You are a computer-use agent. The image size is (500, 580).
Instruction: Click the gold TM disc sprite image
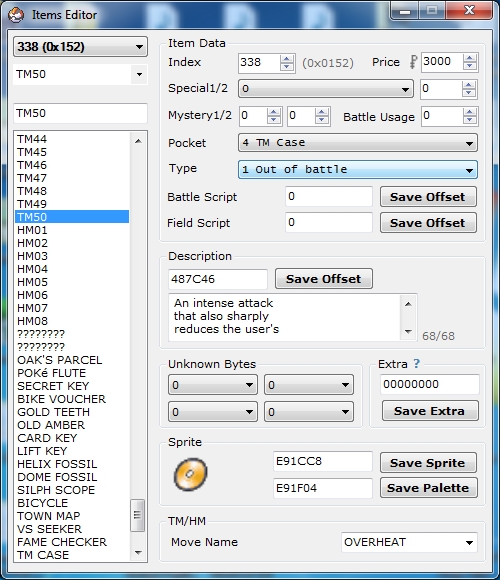click(x=190, y=474)
